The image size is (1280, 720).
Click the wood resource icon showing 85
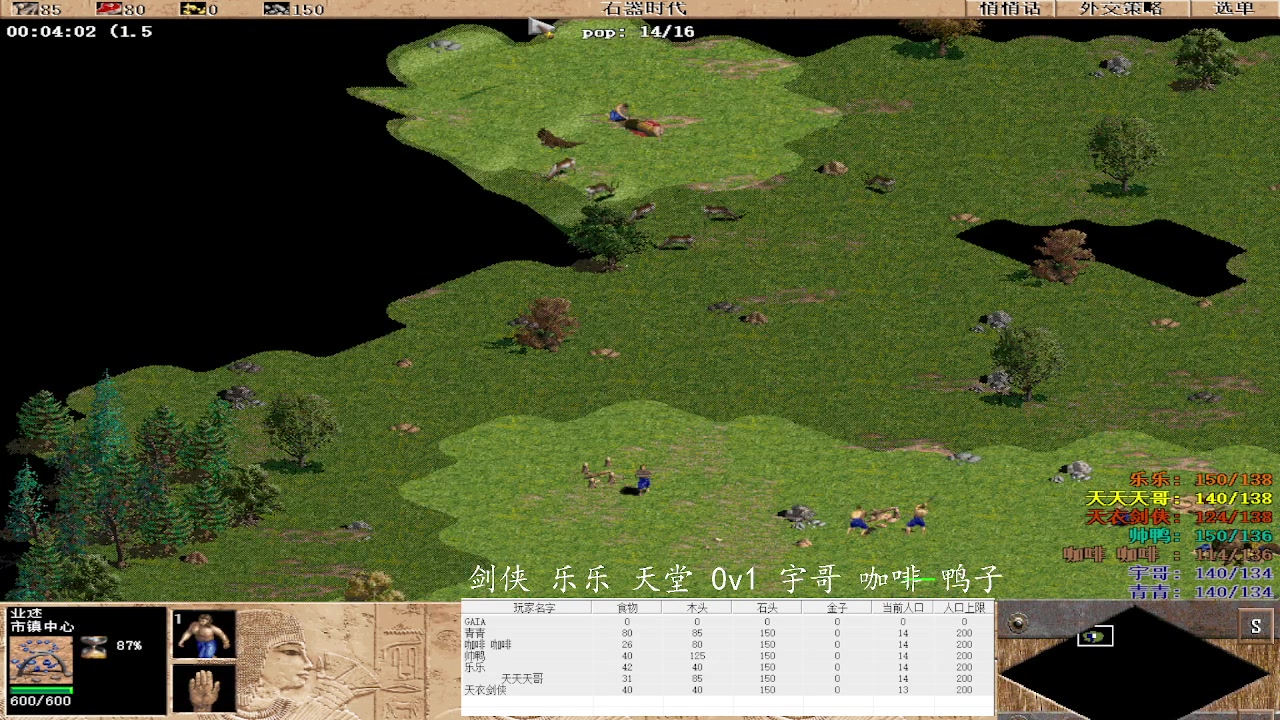(x=23, y=9)
